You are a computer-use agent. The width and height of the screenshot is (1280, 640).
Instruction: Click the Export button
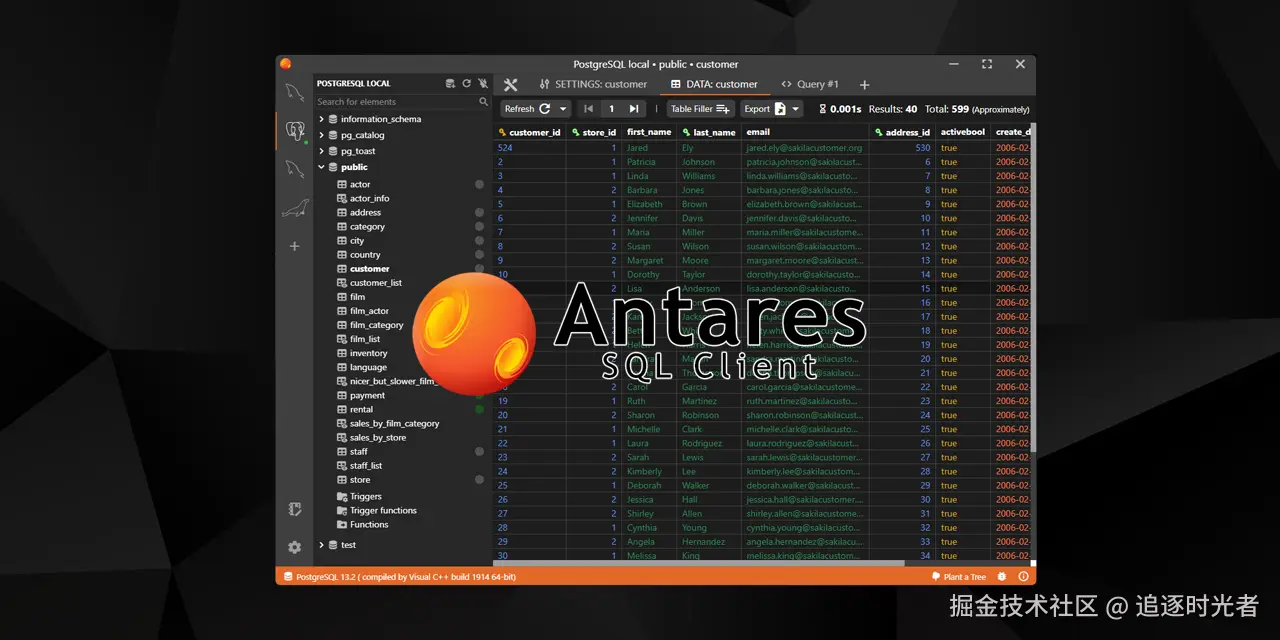[765, 109]
